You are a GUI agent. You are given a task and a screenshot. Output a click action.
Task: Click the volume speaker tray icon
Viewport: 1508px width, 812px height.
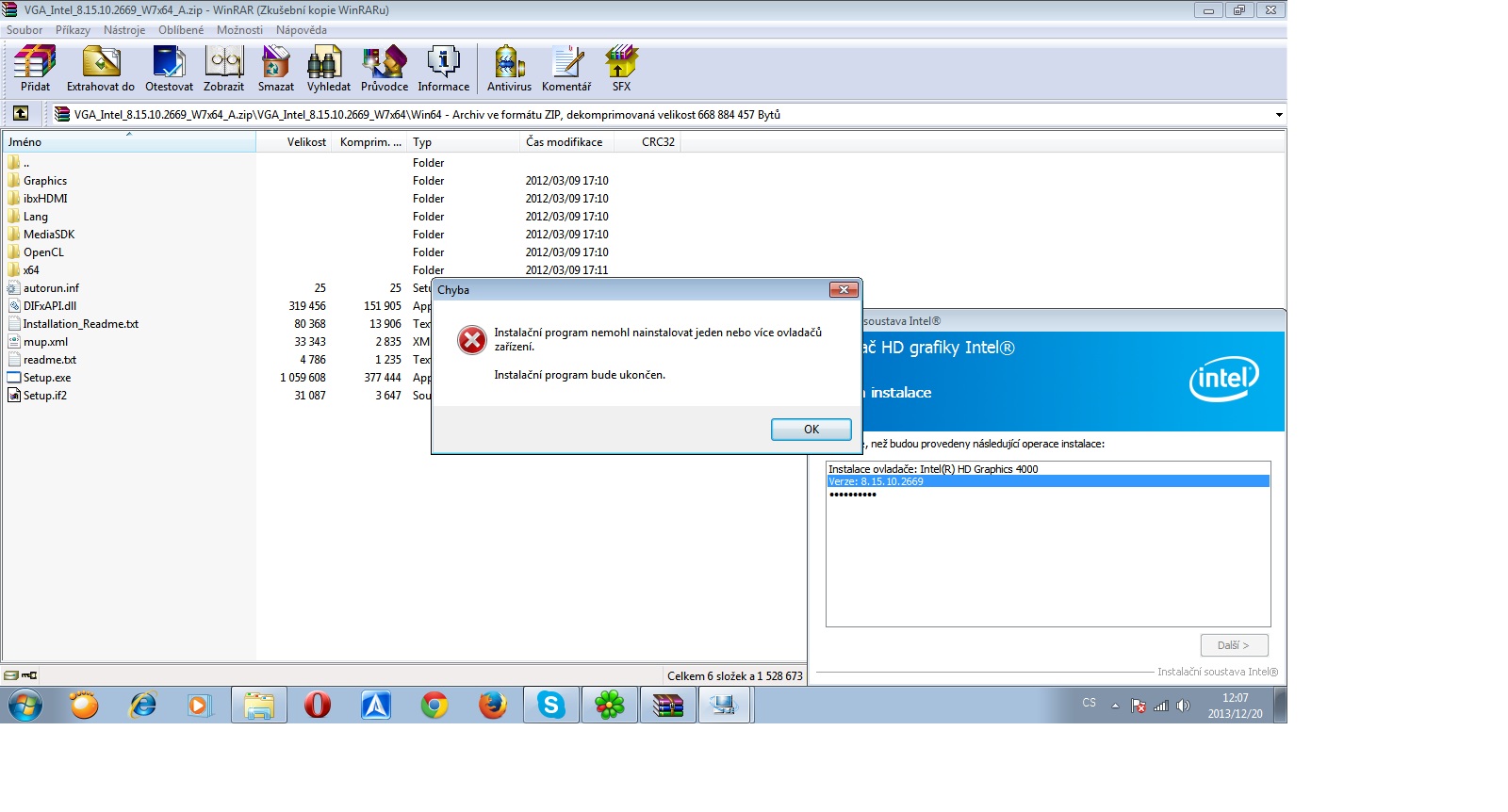pyautogui.click(x=1184, y=706)
